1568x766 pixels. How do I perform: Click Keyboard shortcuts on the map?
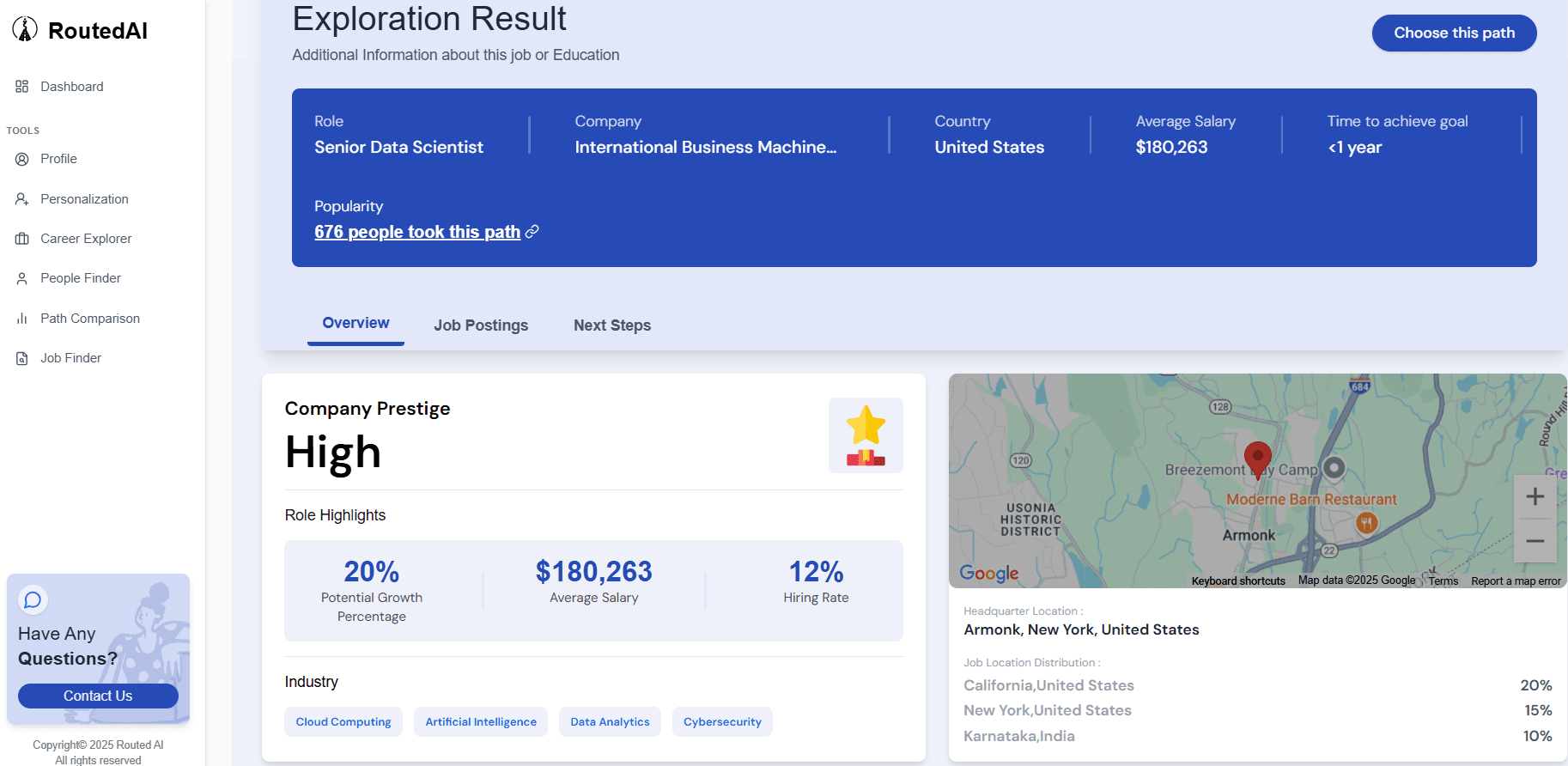[x=1238, y=581]
